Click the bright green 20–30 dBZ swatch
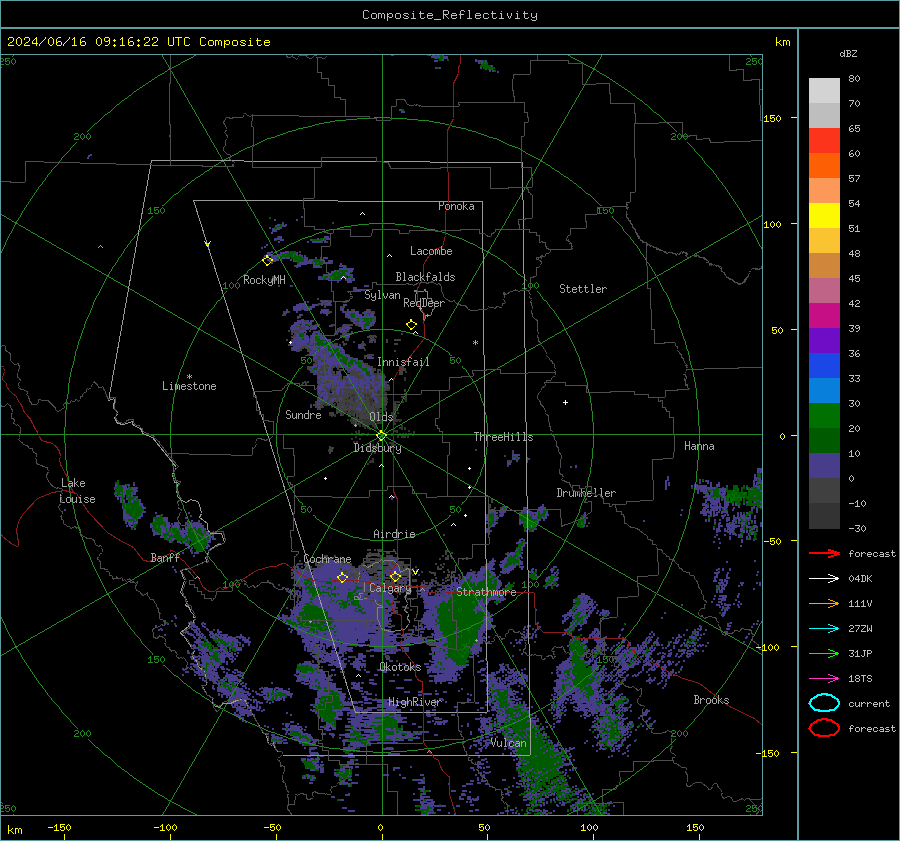The height and width of the screenshot is (841, 900). coord(824,415)
